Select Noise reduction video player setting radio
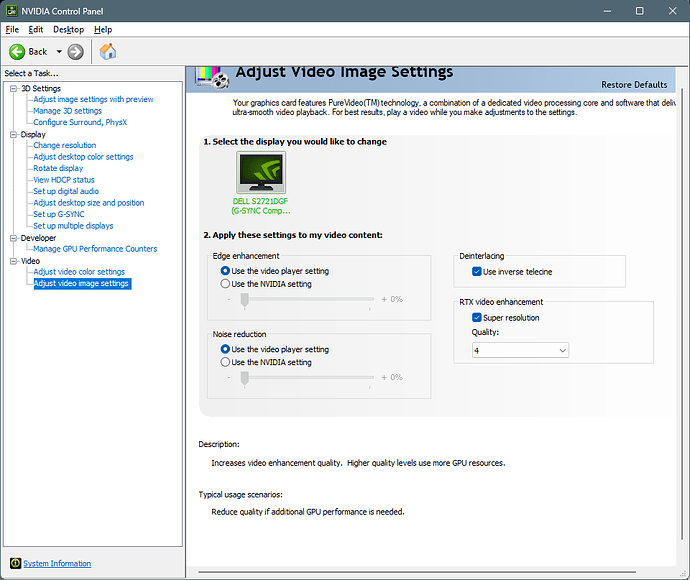The height and width of the screenshot is (580, 690). pyautogui.click(x=225, y=349)
